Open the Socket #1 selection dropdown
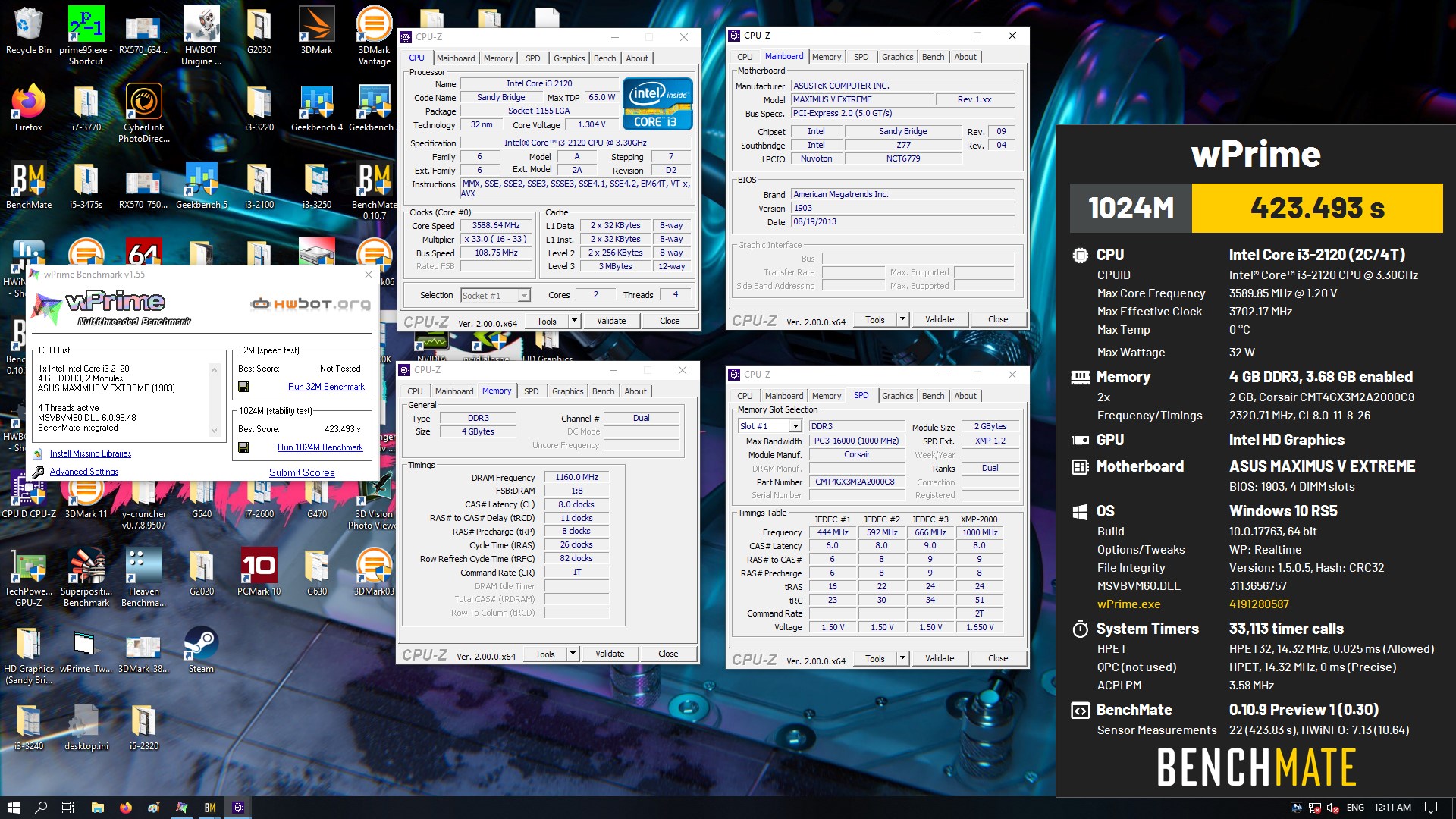The width and height of the screenshot is (1456, 819). (x=523, y=296)
